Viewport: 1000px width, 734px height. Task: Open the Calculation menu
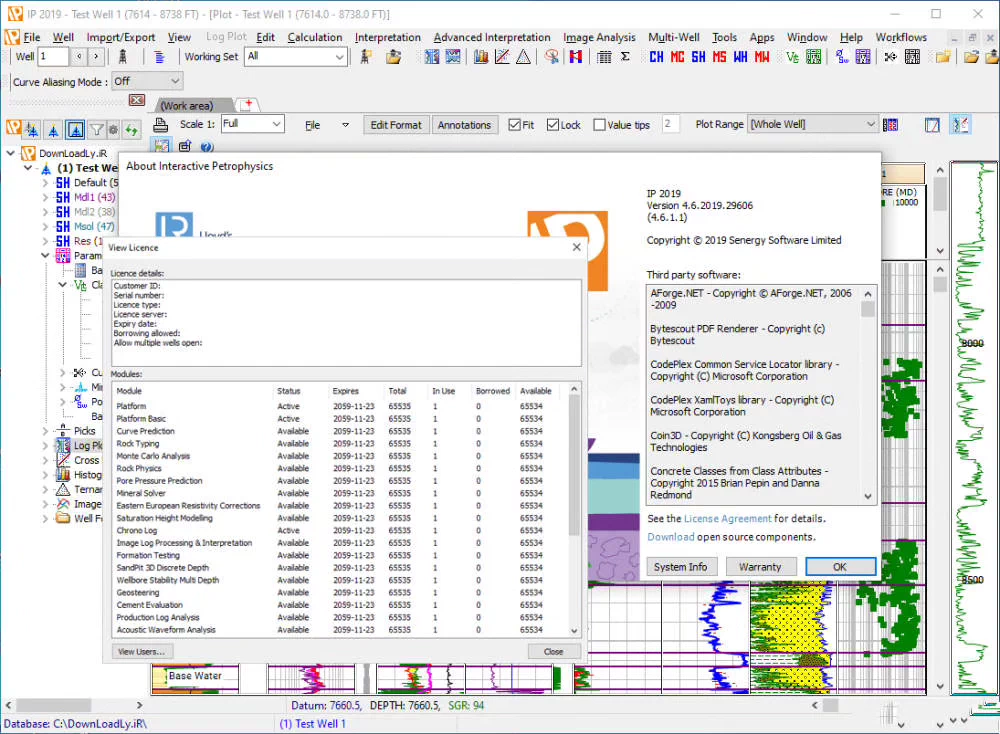click(314, 38)
